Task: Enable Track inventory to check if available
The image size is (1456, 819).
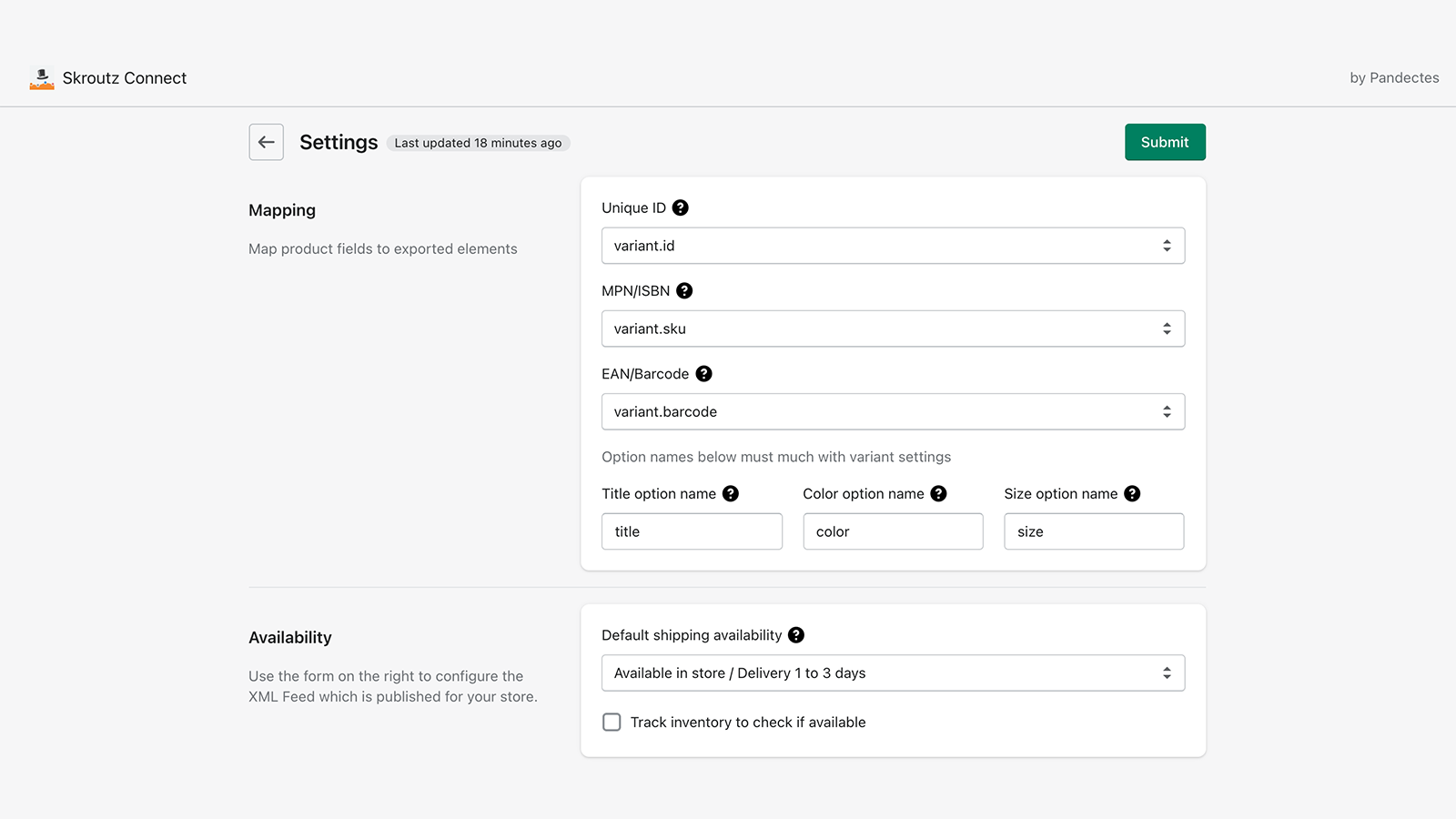Action: pyautogui.click(x=612, y=722)
